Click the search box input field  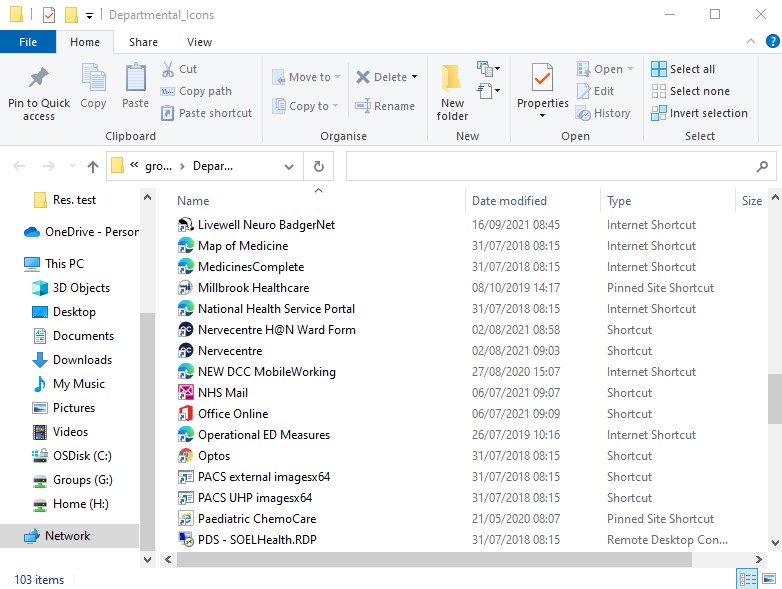(x=551, y=166)
